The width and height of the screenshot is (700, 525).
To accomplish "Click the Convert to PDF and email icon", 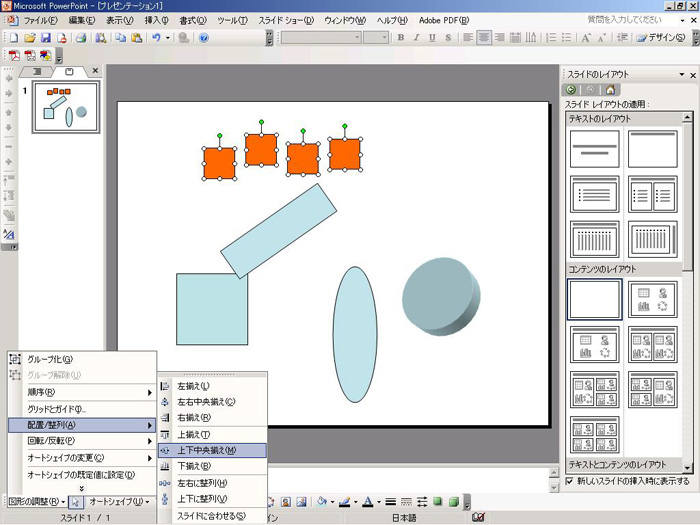I will pos(30,56).
